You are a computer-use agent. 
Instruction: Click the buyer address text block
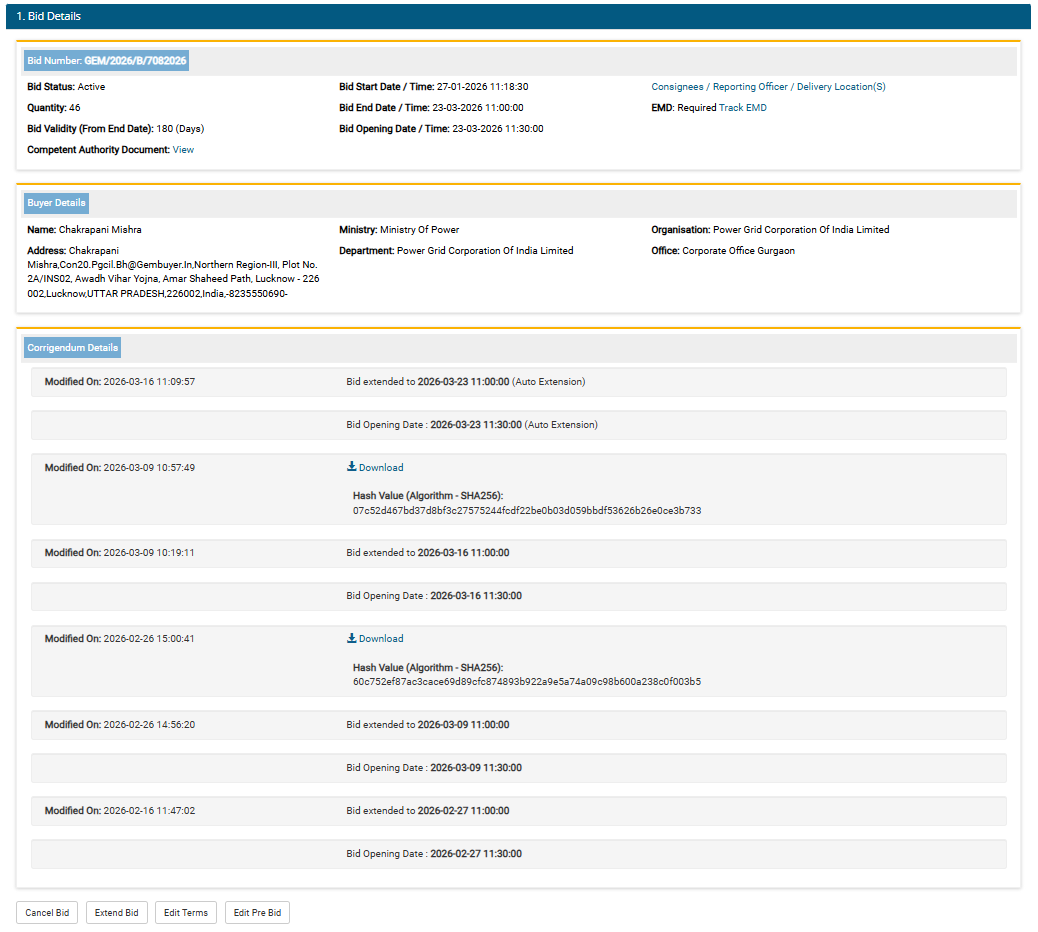174,272
